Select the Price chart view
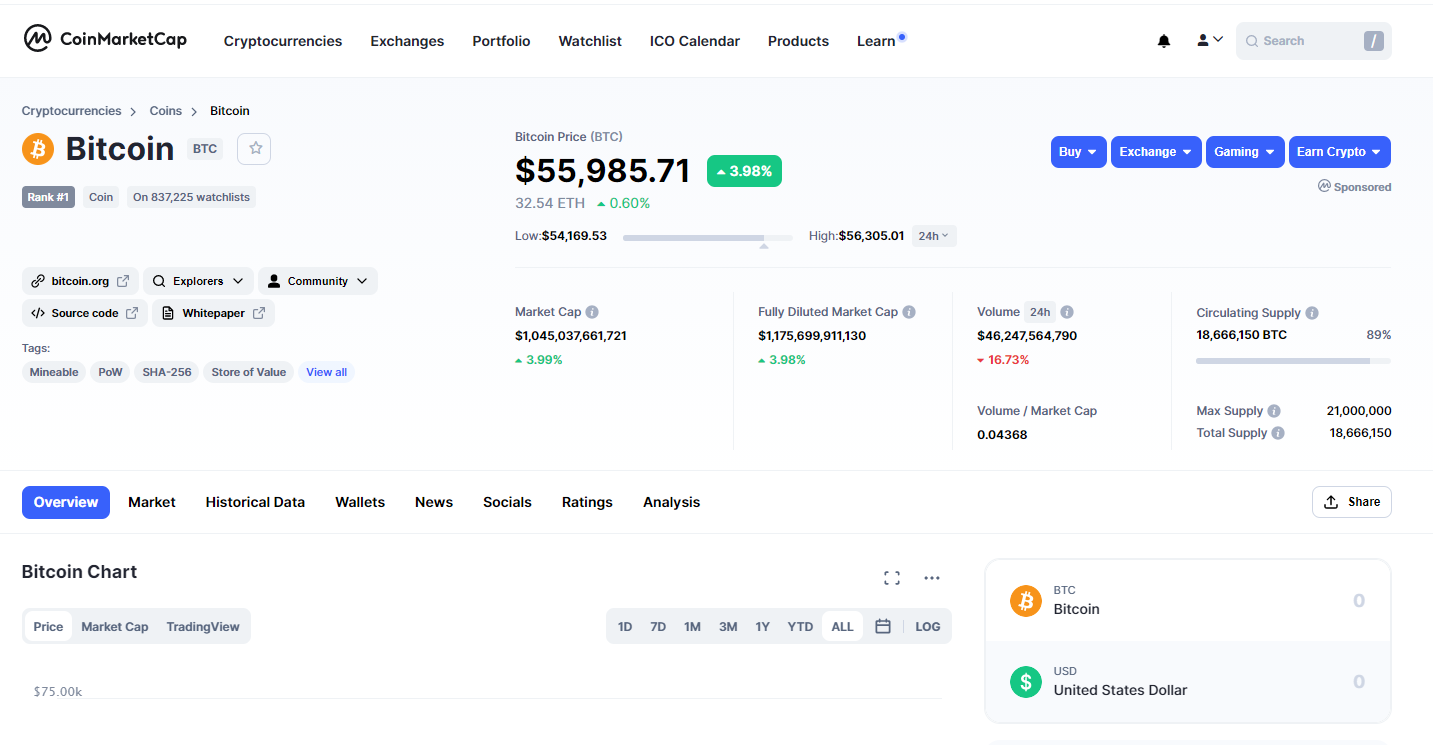The width and height of the screenshot is (1433, 745). [48, 627]
